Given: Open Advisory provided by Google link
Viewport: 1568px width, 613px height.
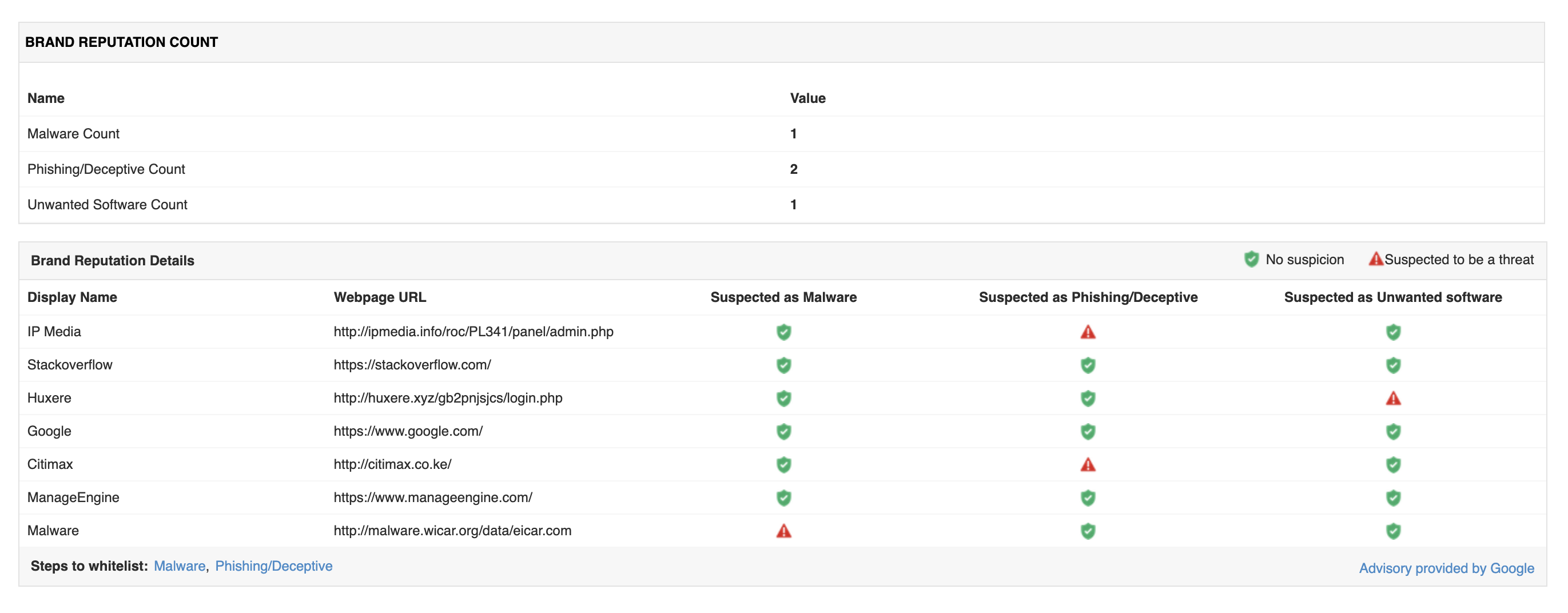Looking at the screenshot, I should coord(1446,568).
